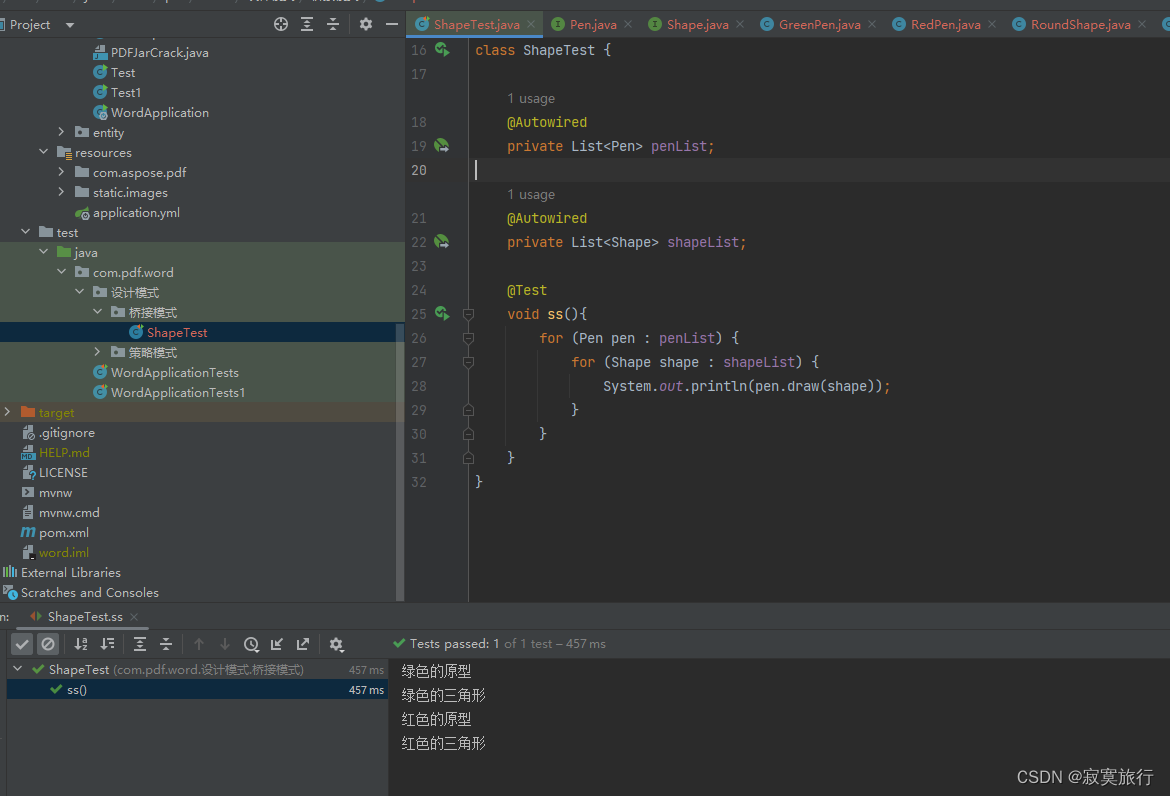This screenshot has height=796, width=1170.
Task: Expand the entity folder
Action: [61, 132]
